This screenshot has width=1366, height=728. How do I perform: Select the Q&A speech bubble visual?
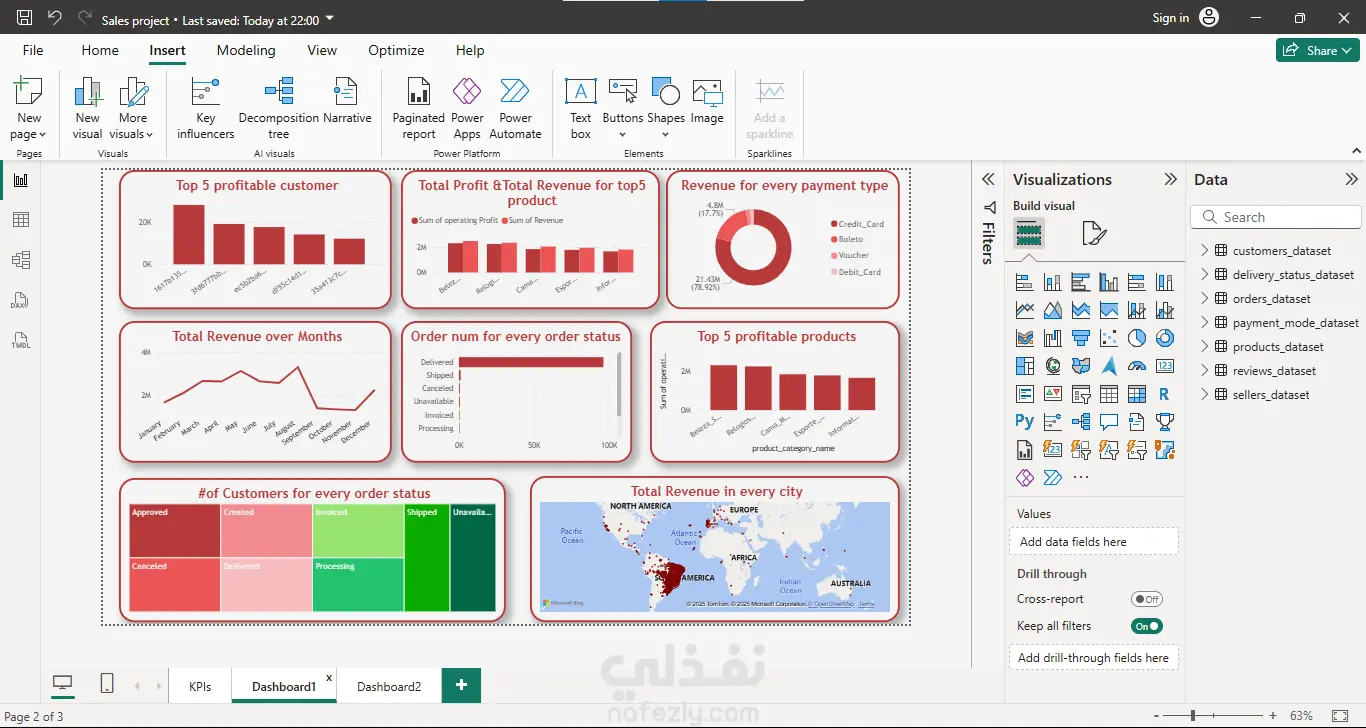(x=1108, y=422)
